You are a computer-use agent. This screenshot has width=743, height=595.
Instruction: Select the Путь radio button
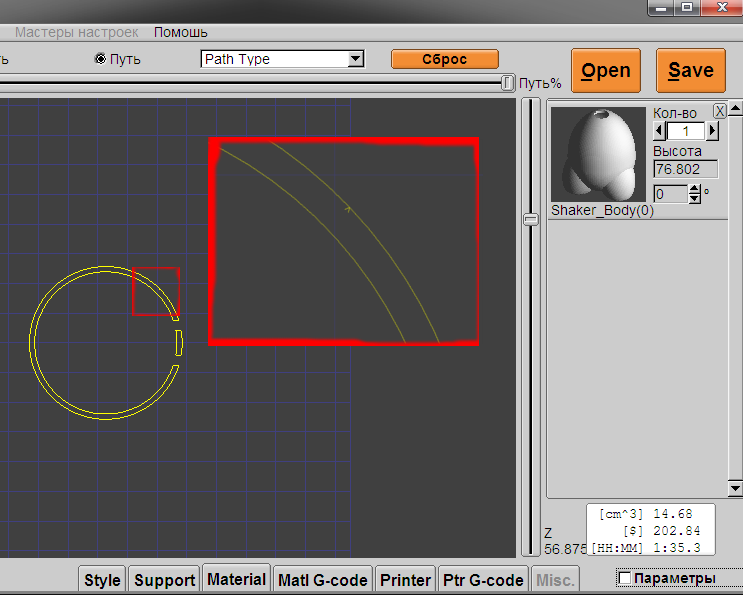tap(100, 59)
